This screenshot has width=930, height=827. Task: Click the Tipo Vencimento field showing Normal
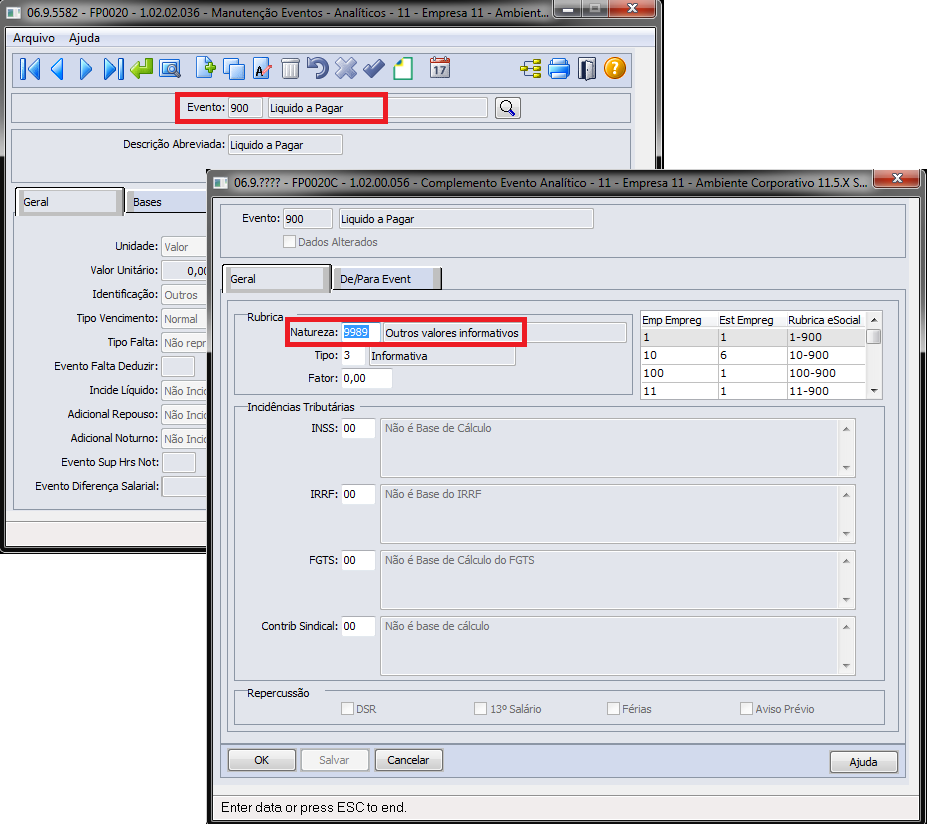(x=184, y=319)
